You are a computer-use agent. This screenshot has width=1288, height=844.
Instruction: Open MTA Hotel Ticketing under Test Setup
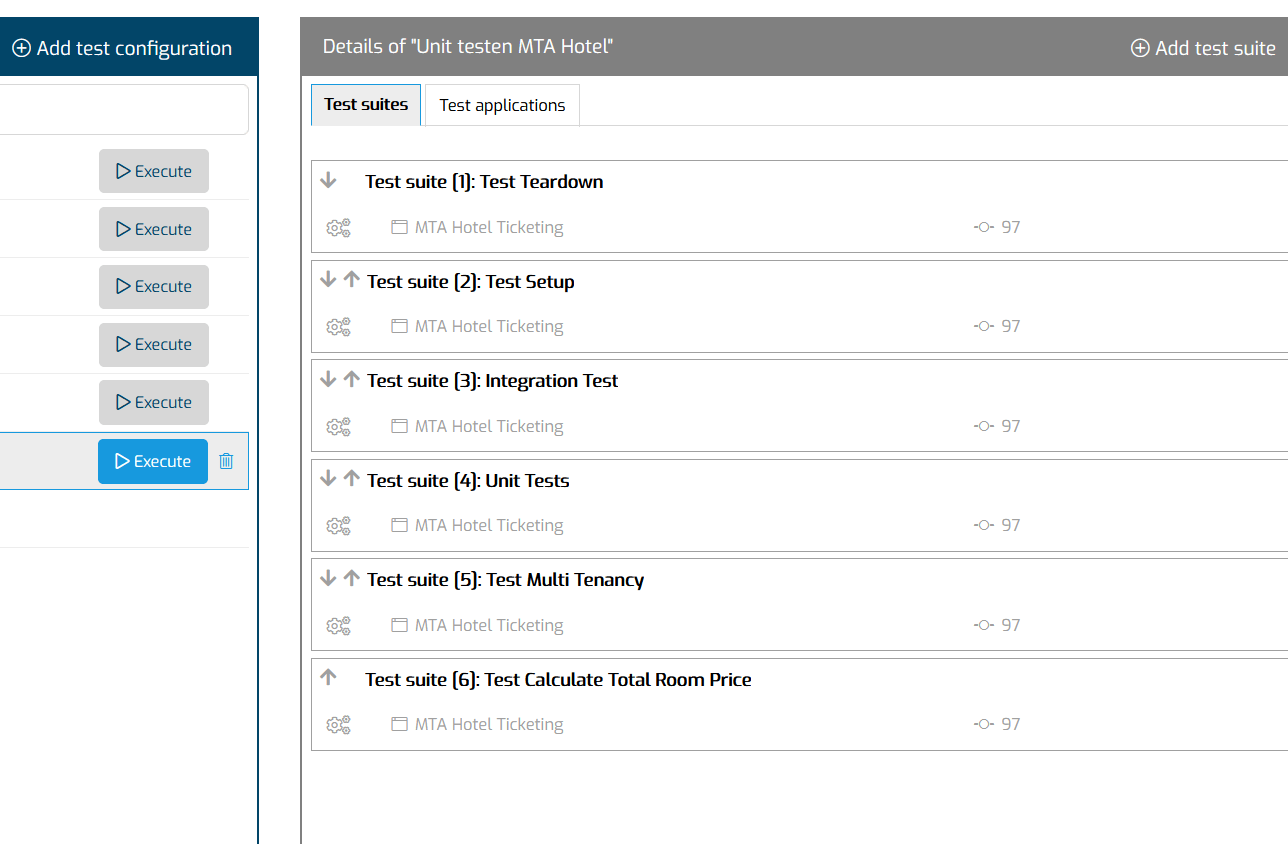click(477, 326)
